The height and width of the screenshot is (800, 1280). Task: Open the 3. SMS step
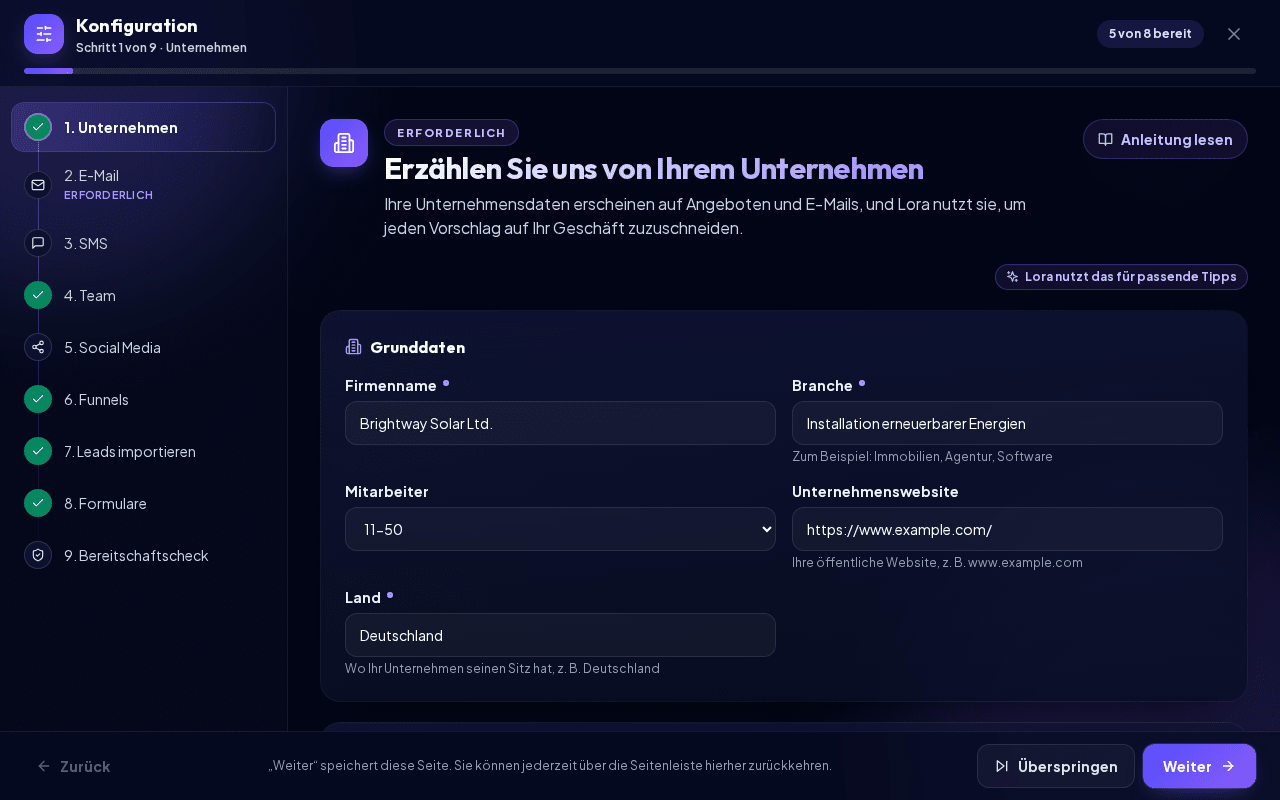tap(143, 243)
